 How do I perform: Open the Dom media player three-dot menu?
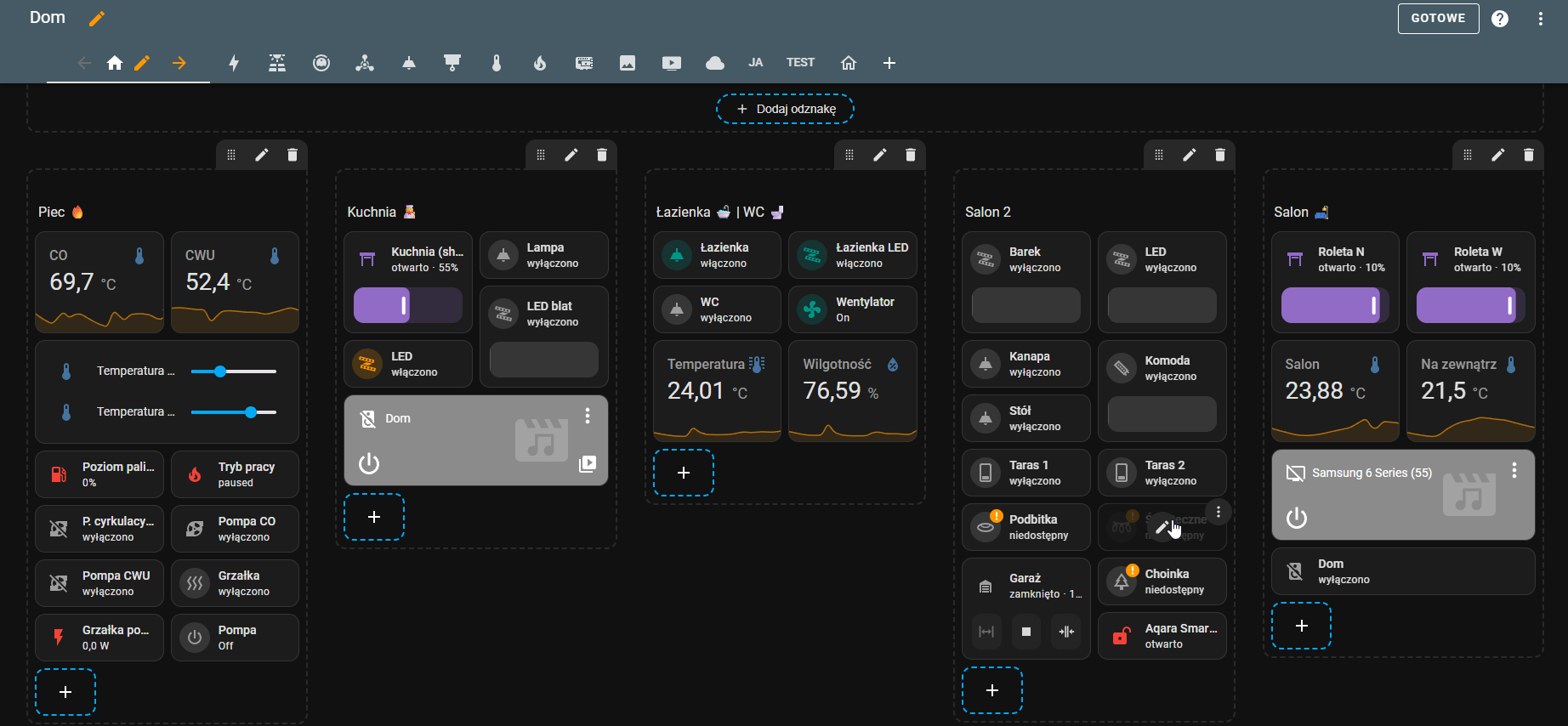pyautogui.click(x=588, y=416)
